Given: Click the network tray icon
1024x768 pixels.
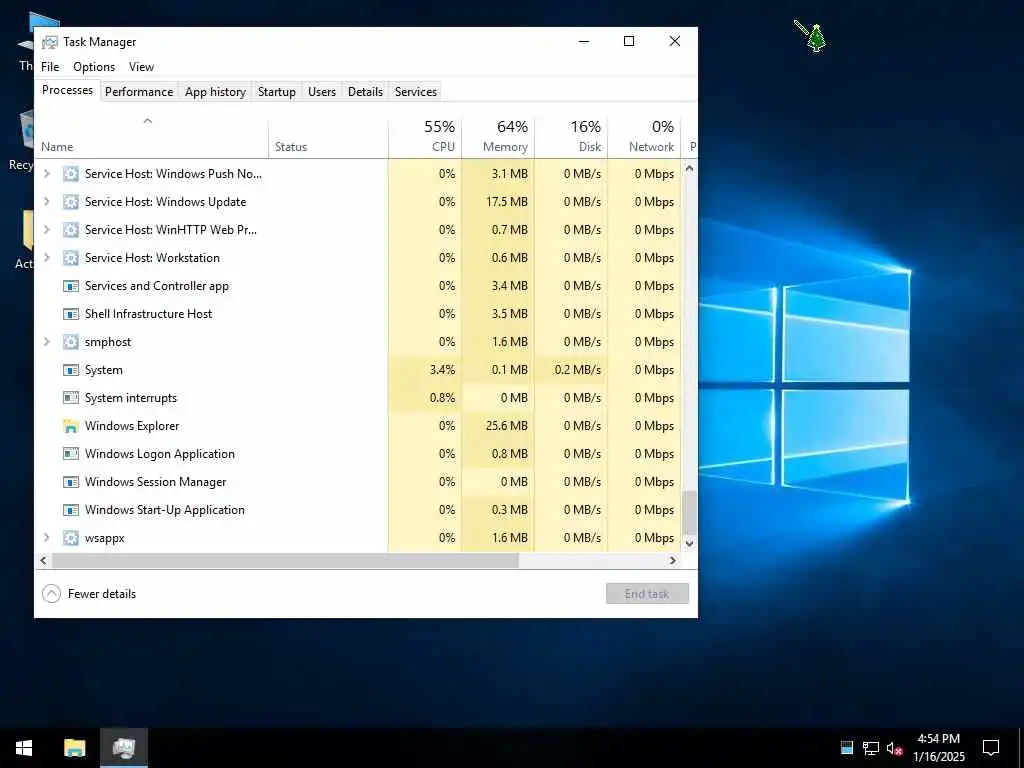Looking at the screenshot, I should click(x=871, y=748).
